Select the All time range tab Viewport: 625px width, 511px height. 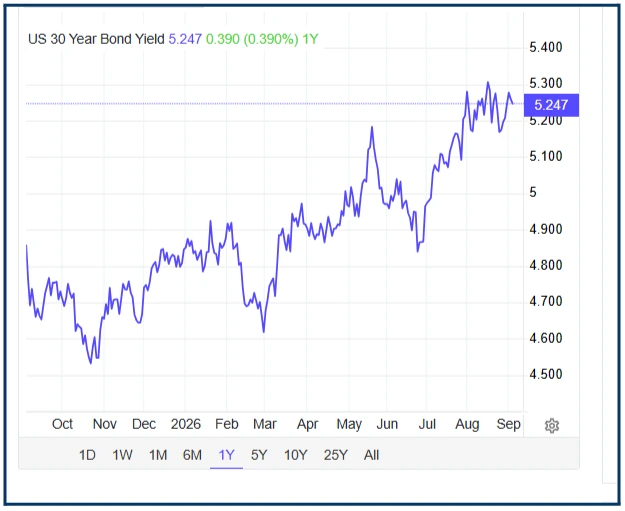371,455
